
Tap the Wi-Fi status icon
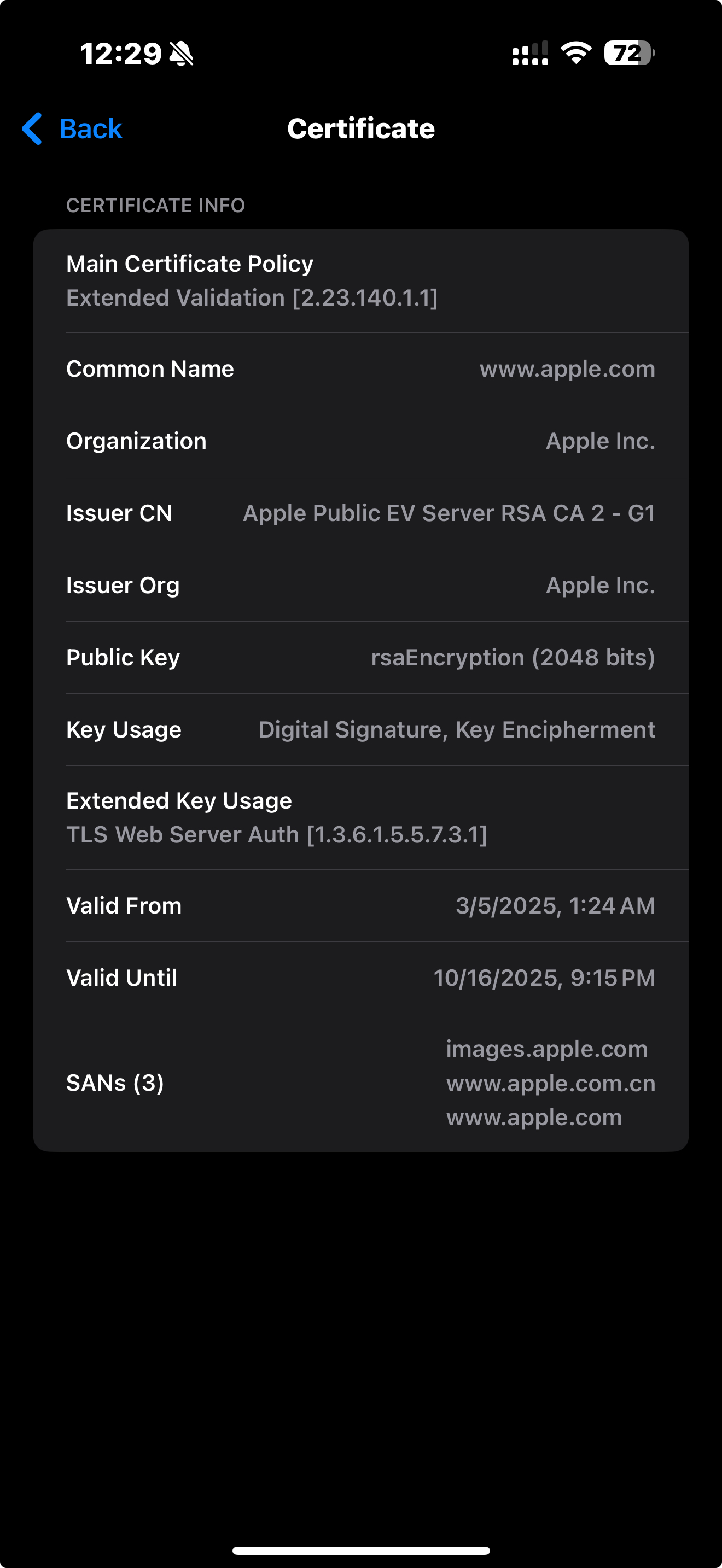[576, 53]
